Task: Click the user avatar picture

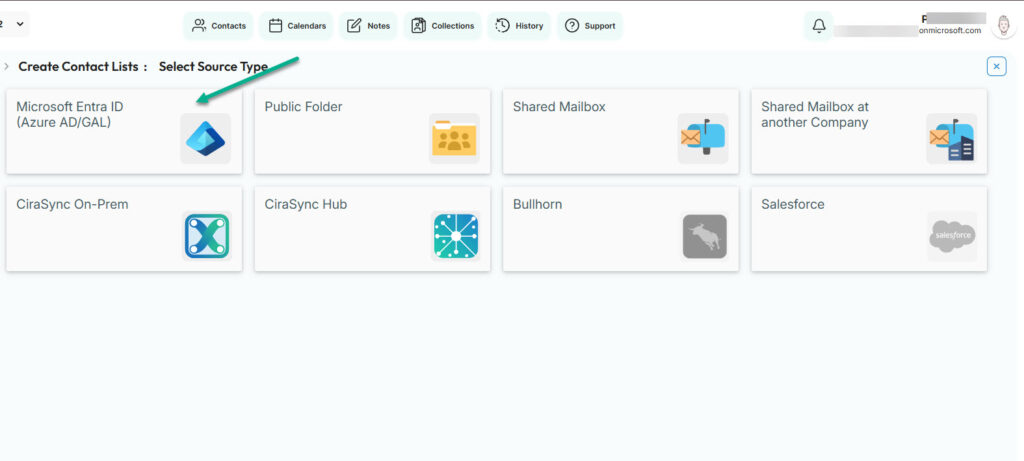Action: coord(1003,26)
